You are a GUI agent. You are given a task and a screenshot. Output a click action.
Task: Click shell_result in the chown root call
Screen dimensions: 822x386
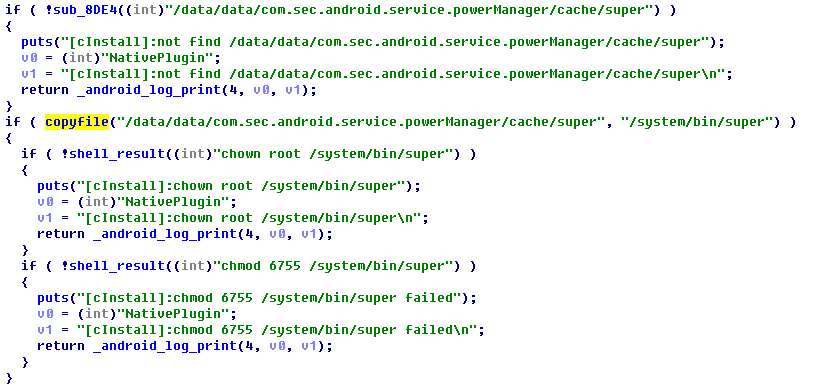point(117,154)
